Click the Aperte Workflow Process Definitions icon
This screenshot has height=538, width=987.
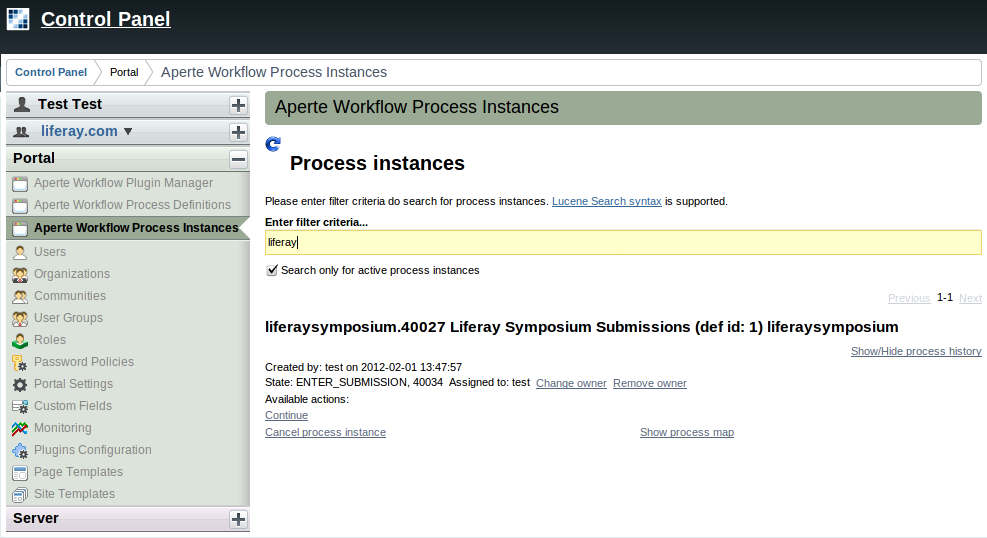(x=20, y=206)
